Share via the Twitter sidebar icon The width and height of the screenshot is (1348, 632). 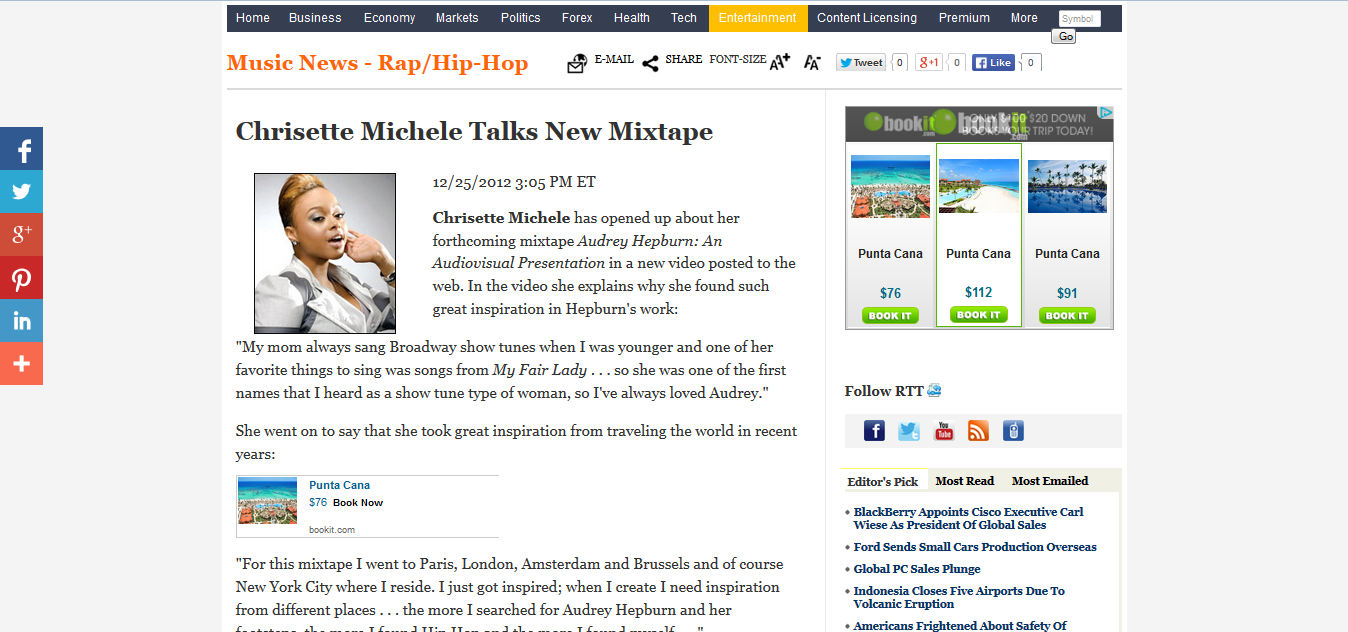(x=21, y=192)
